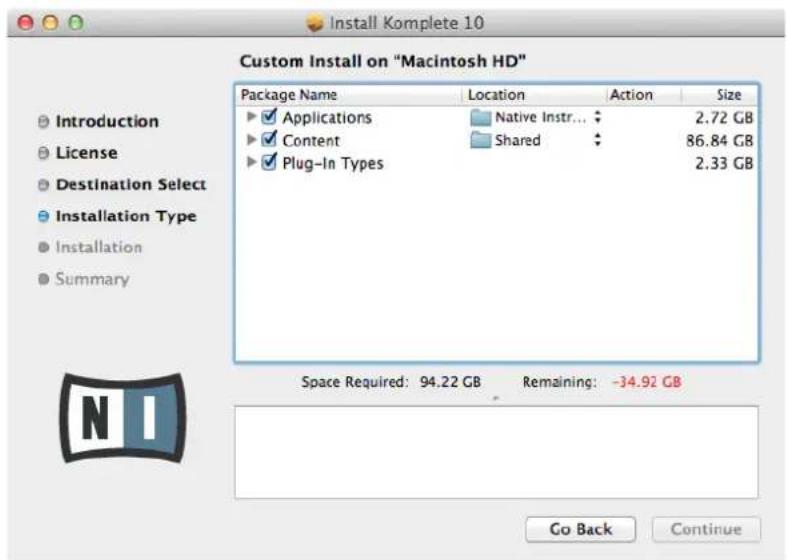Minimize the installer with the yellow button
This screenshot has width=787, height=560.
pos(50,23)
